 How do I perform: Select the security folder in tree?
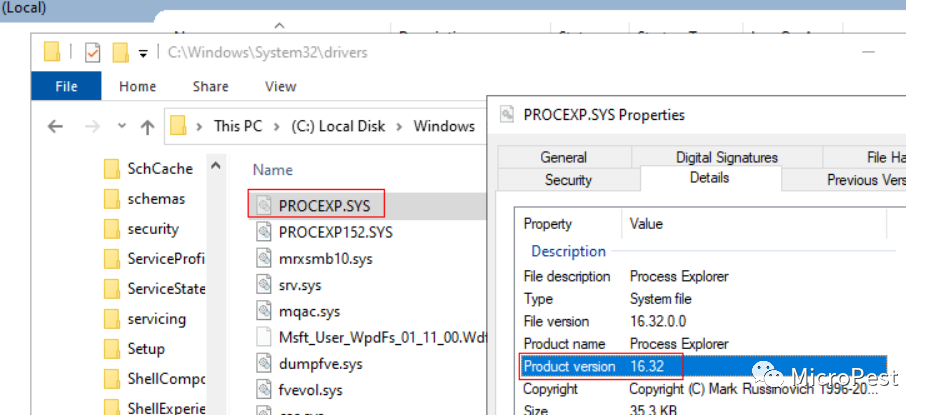(153, 229)
